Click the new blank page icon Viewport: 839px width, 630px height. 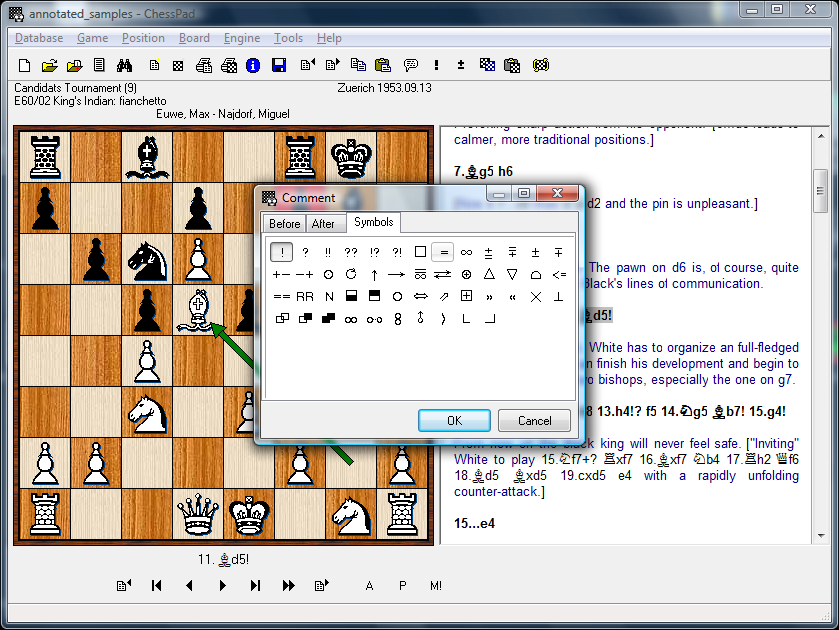pos(24,66)
